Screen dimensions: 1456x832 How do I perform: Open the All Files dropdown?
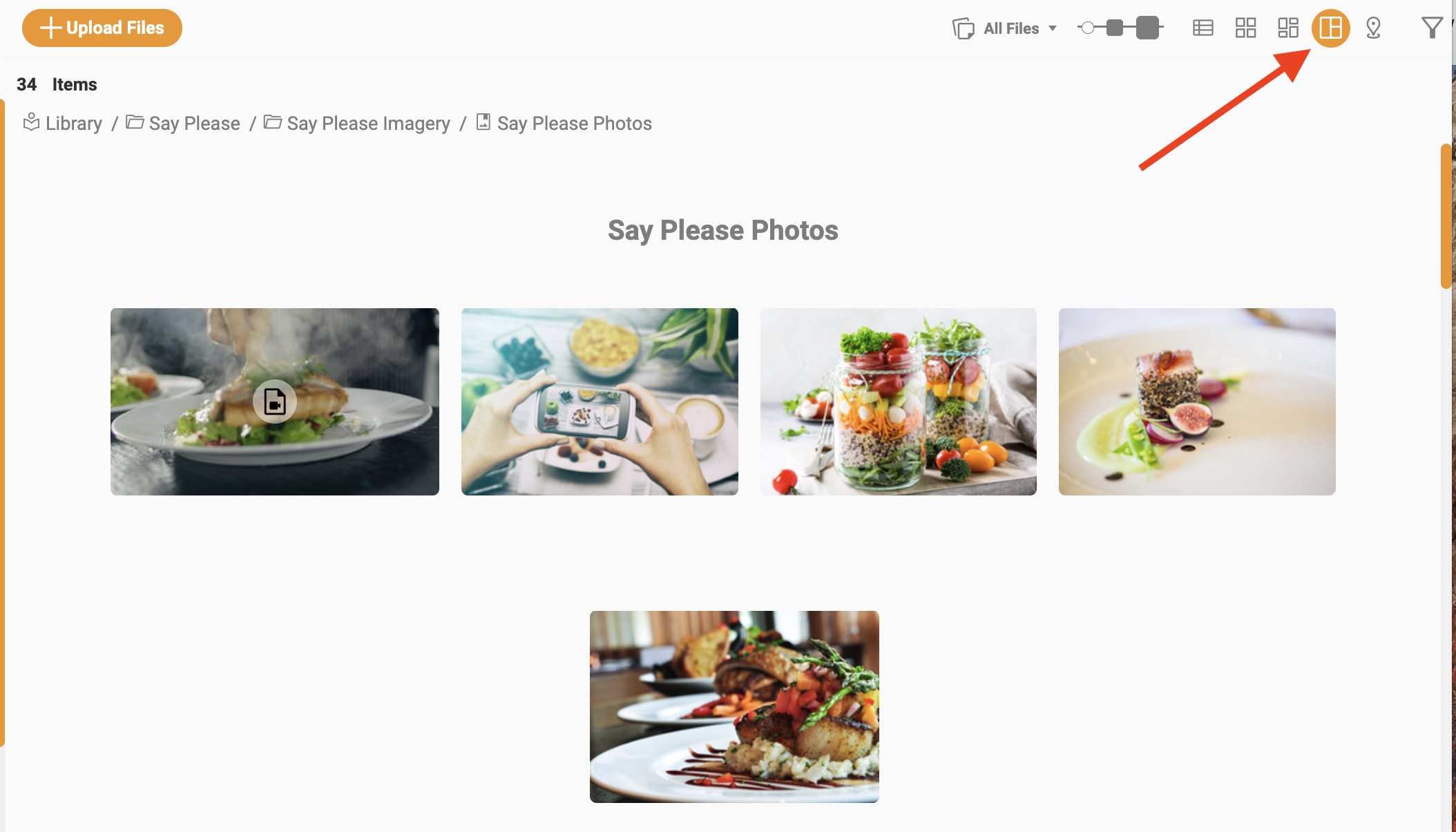click(1011, 28)
